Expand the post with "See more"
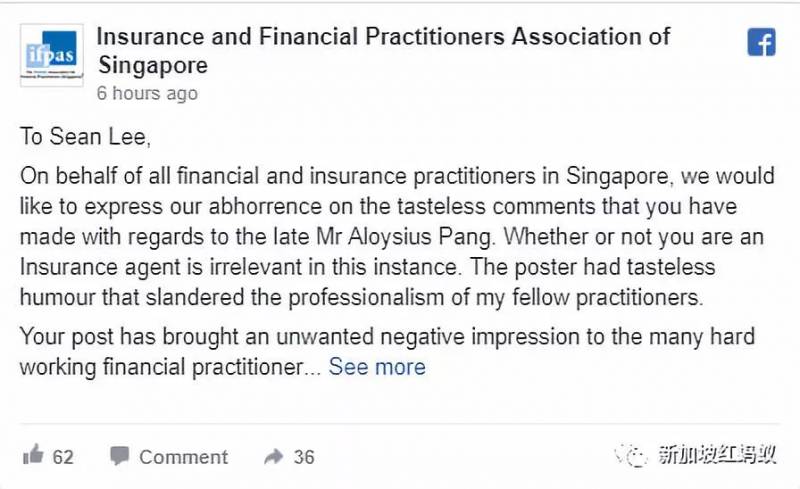Screen dimensions: 800x489 click(377, 367)
